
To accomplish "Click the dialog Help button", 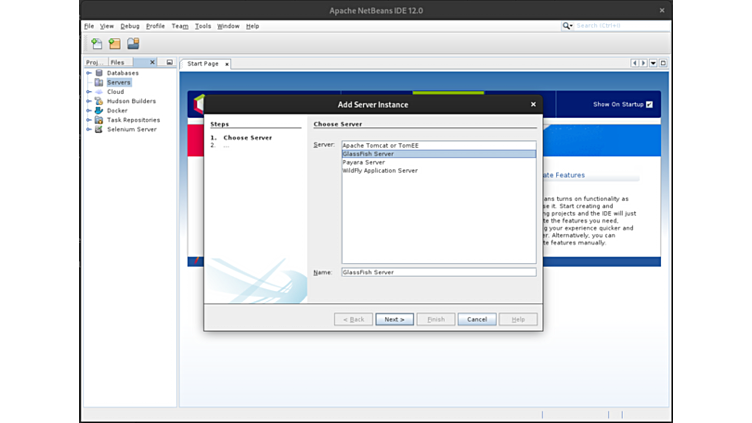I will click(518, 319).
